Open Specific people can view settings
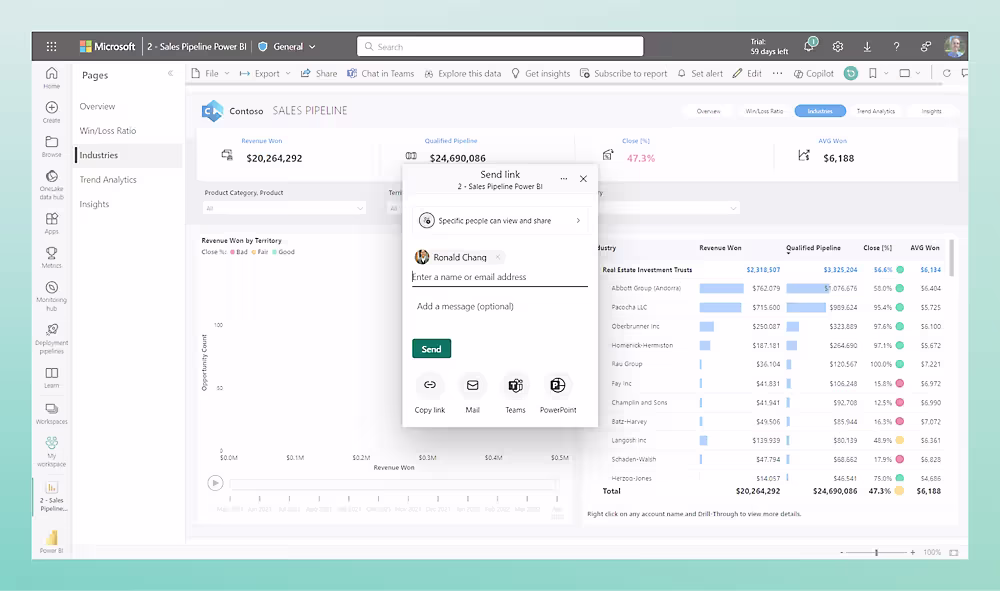1000x591 pixels. click(x=500, y=220)
